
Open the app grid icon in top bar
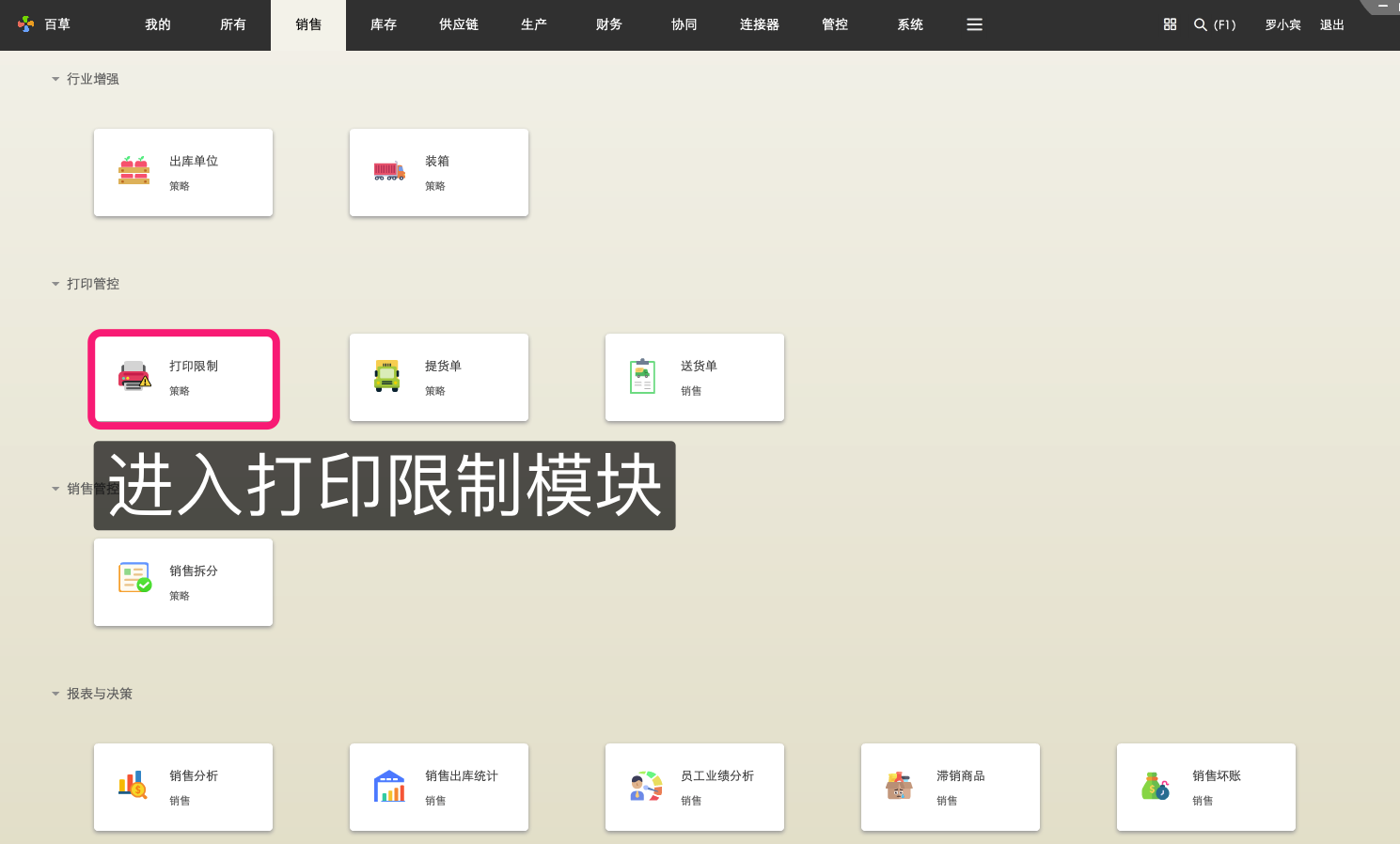pos(1170,24)
